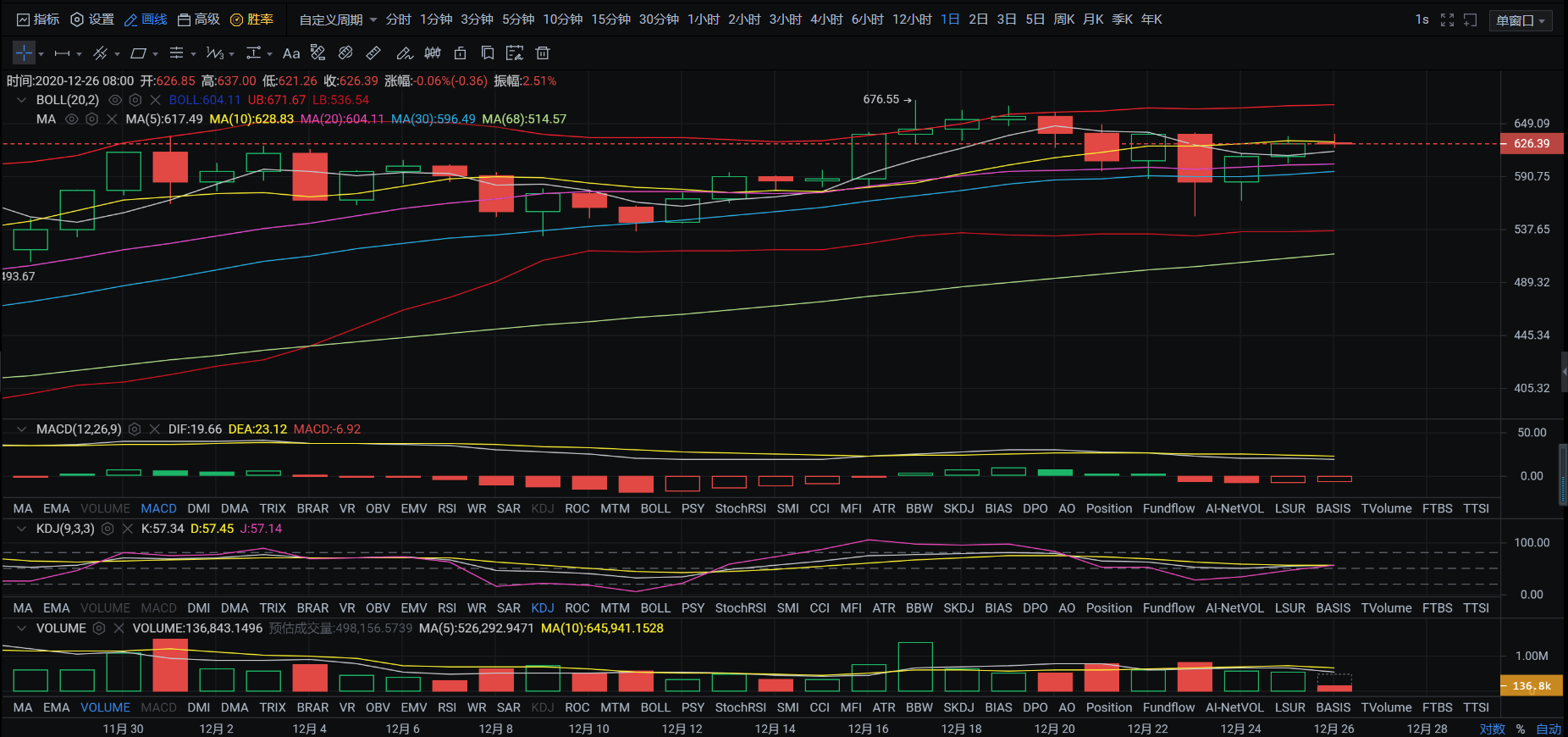
Task: Select the crosshair cursor tool
Action: [24, 53]
